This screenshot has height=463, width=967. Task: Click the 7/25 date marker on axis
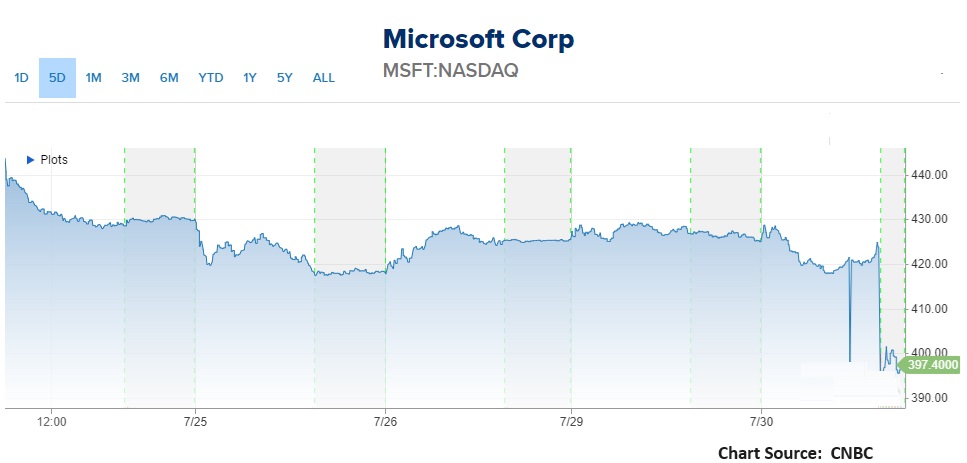tap(195, 422)
